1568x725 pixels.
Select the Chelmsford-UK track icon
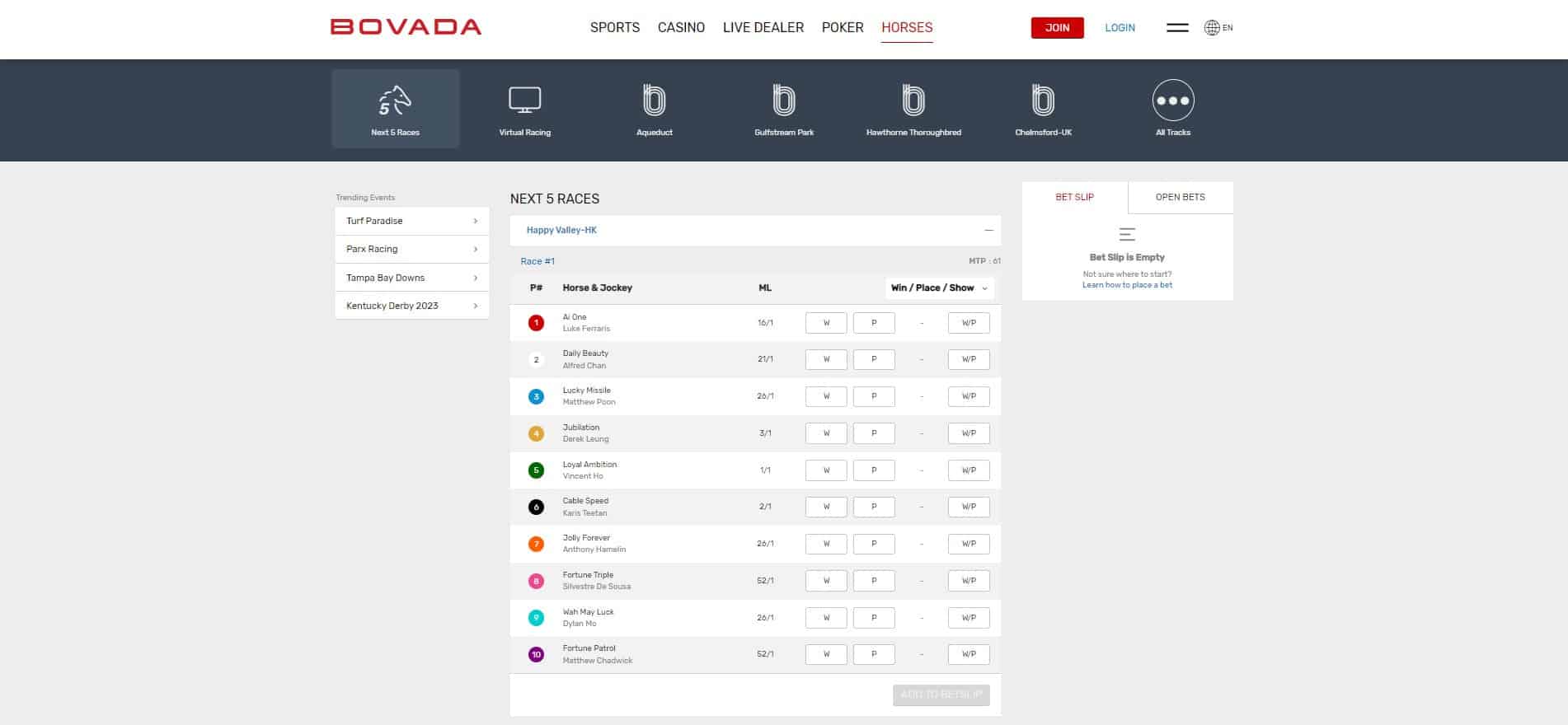(1043, 101)
